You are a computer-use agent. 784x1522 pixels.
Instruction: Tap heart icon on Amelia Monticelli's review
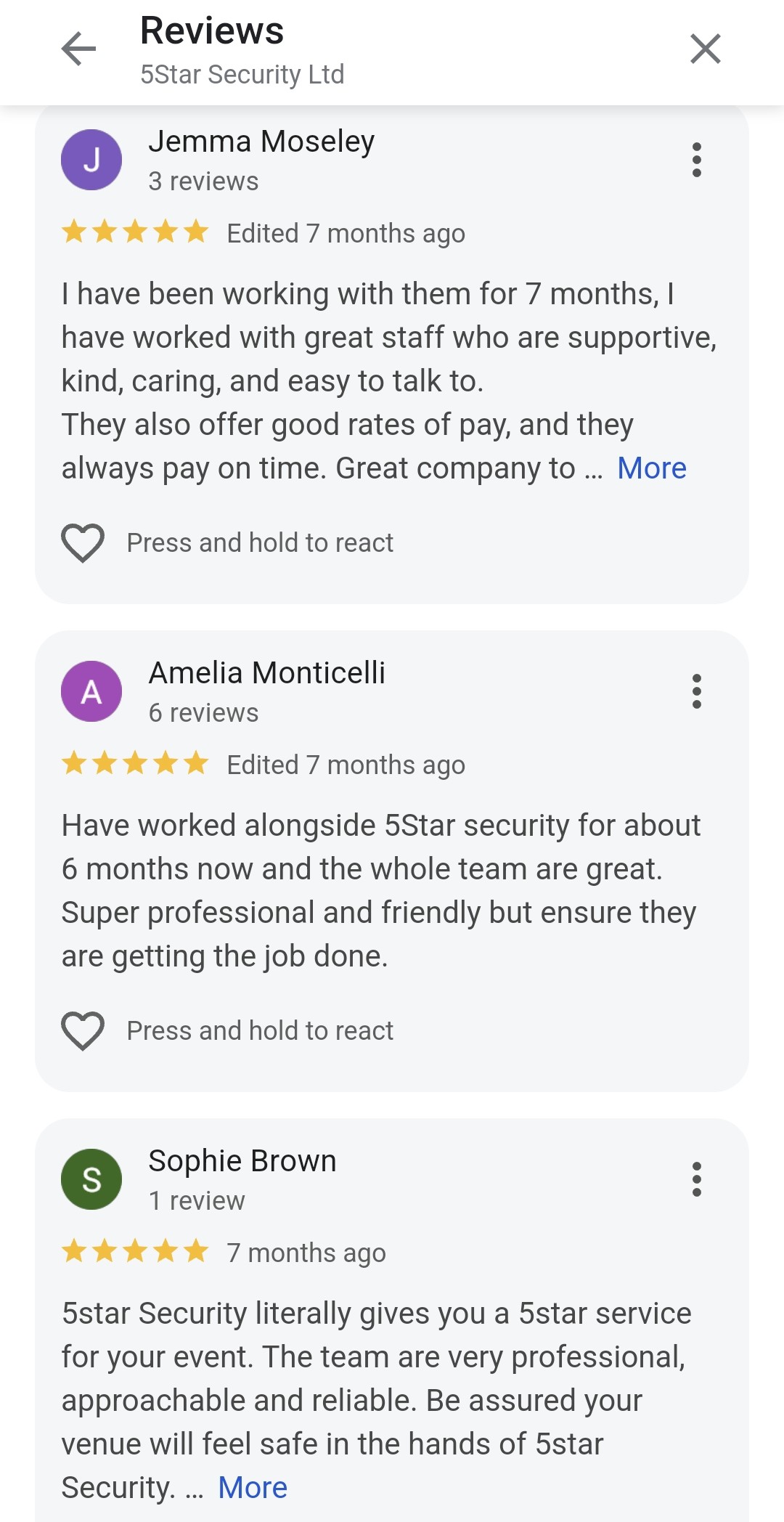(x=83, y=1031)
